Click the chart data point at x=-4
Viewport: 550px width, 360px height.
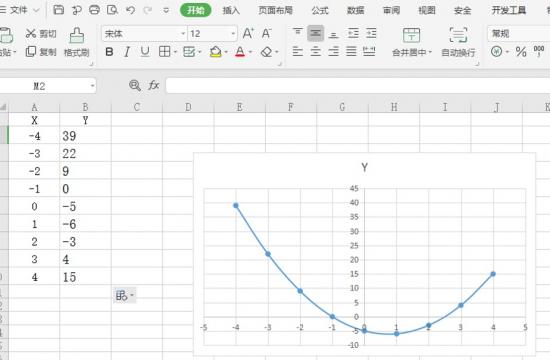coord(236,206)
